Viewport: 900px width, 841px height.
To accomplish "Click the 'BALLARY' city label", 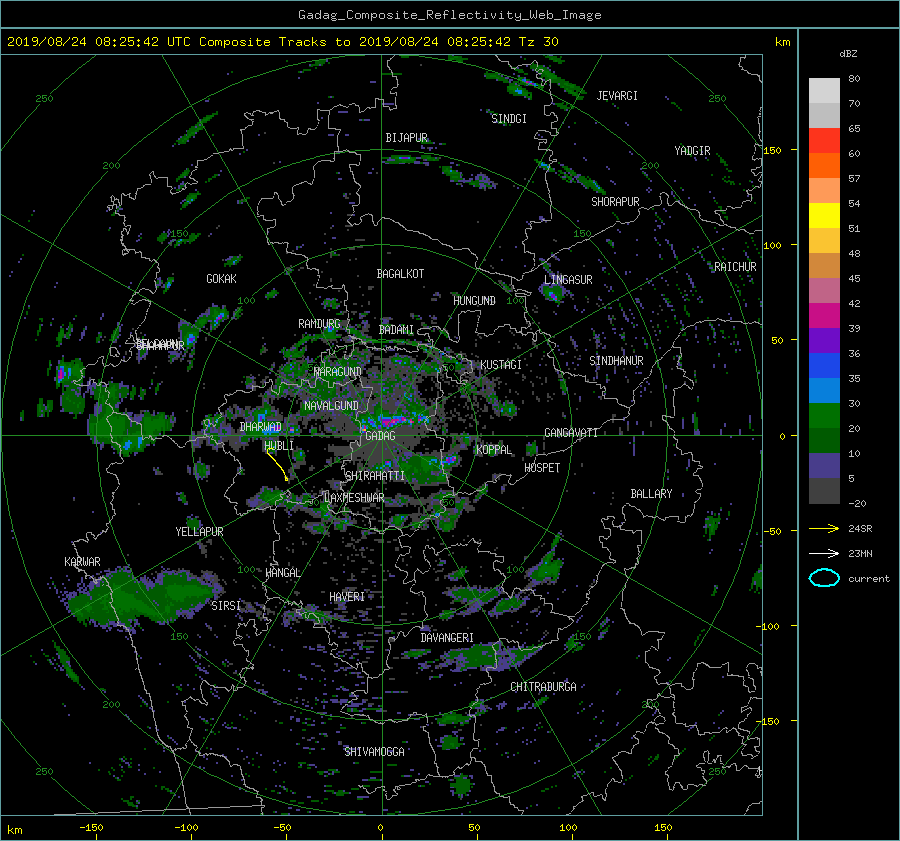I will pyautogui.click(x=651, y=494).
